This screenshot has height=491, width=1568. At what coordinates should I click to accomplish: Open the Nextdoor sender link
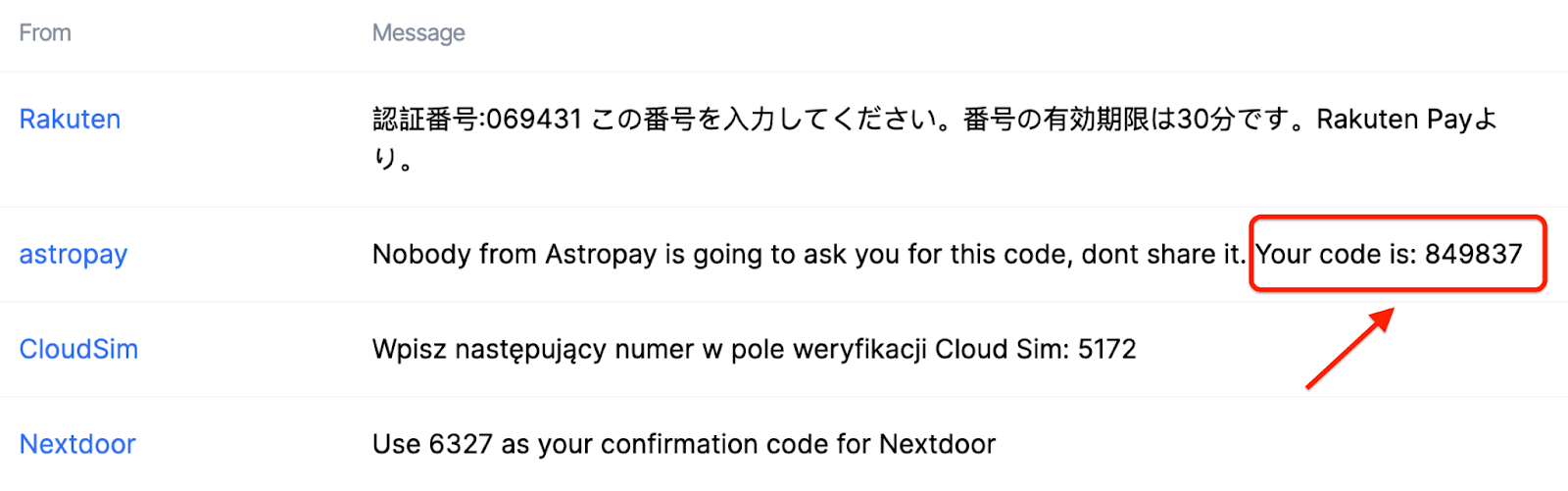[77, 445]
